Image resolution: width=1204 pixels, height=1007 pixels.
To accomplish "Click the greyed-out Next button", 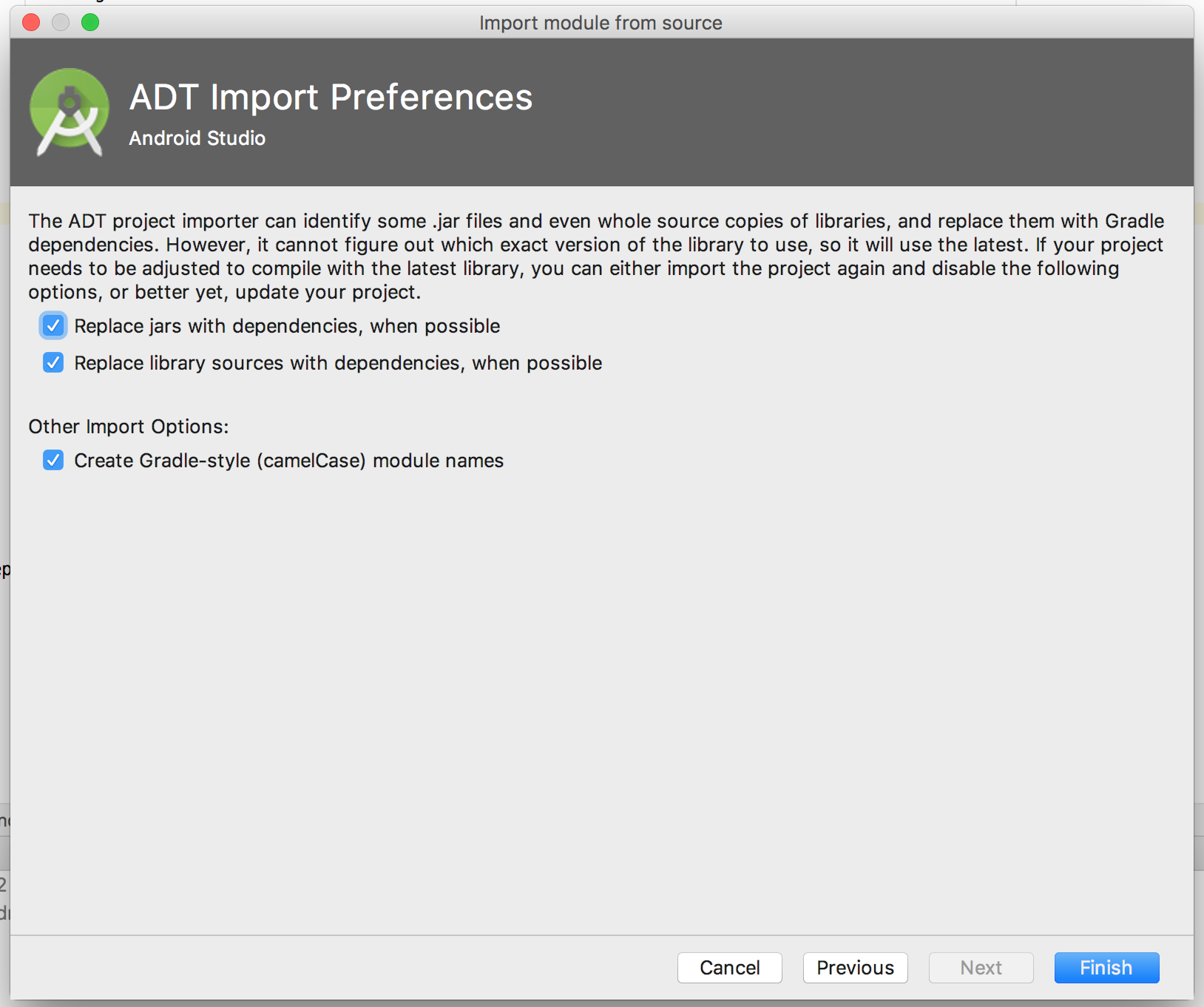I will click(x=981, y=968).
